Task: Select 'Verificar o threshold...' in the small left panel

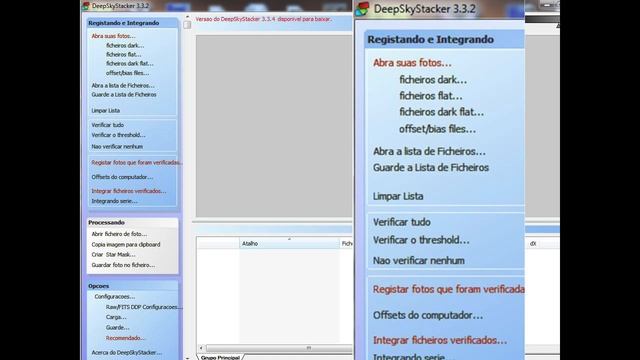Action: tap(118, 135)
